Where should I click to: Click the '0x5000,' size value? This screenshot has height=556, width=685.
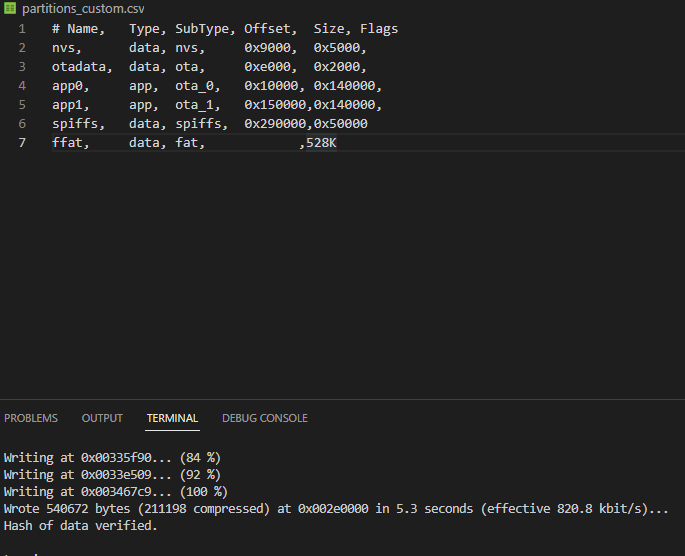tap(340, 48)
